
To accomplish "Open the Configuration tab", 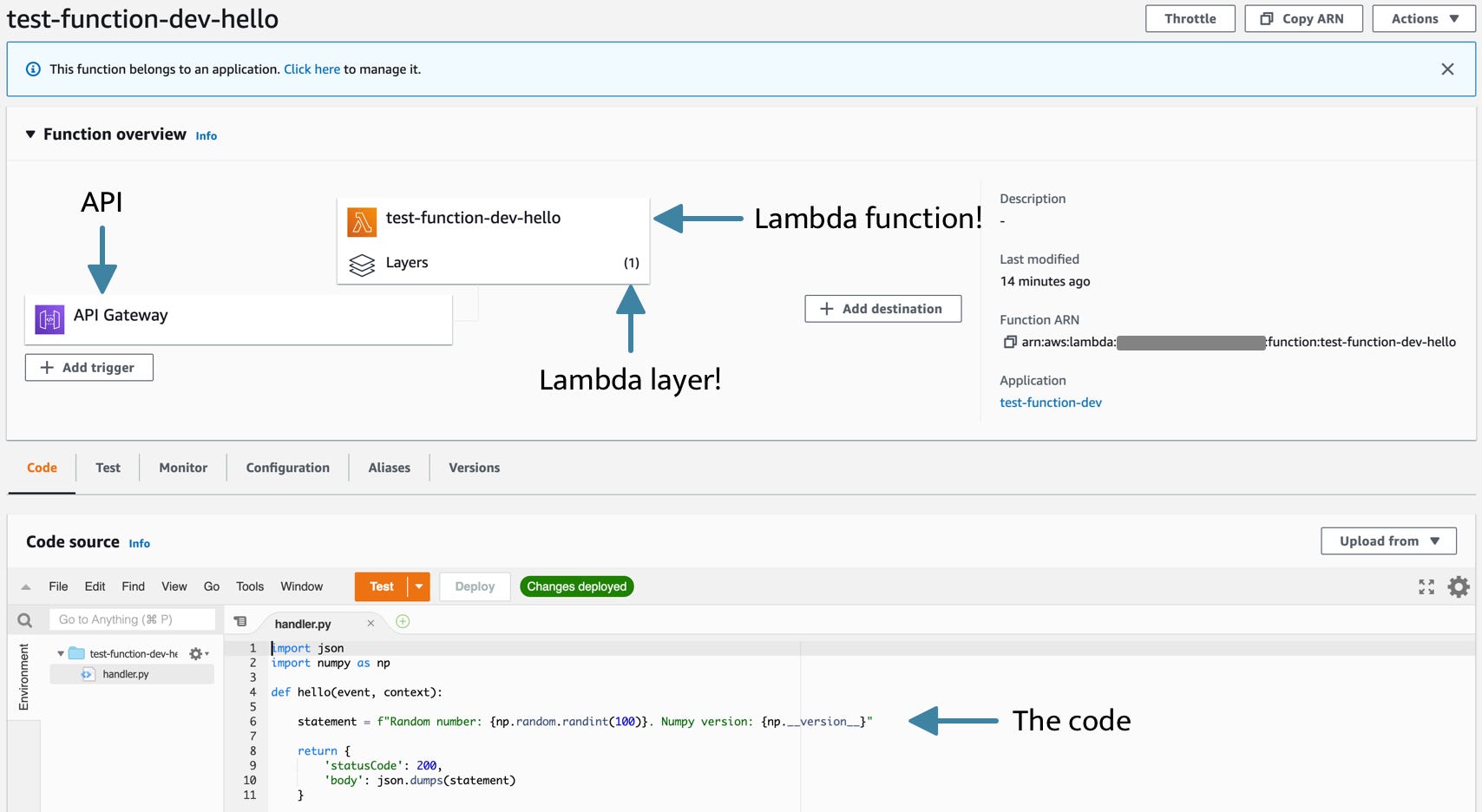I will 287,468.
